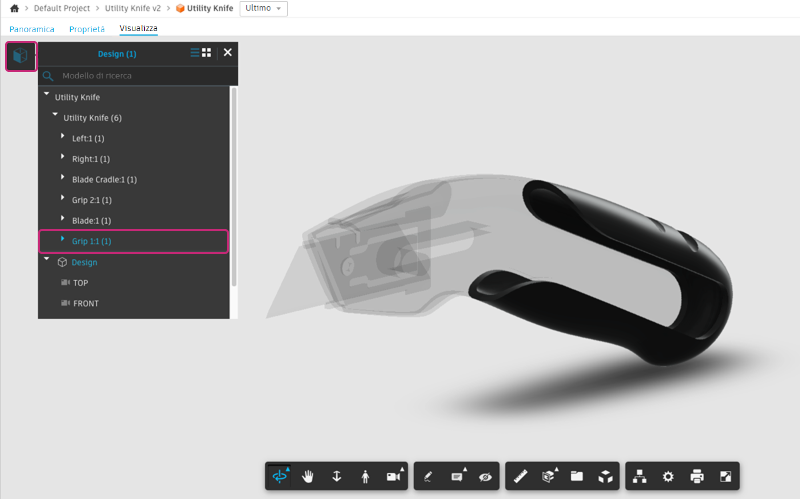This screenshot has width=800, height=499.
Task: Expand the Left:1 (1) component
Action: 63,136
